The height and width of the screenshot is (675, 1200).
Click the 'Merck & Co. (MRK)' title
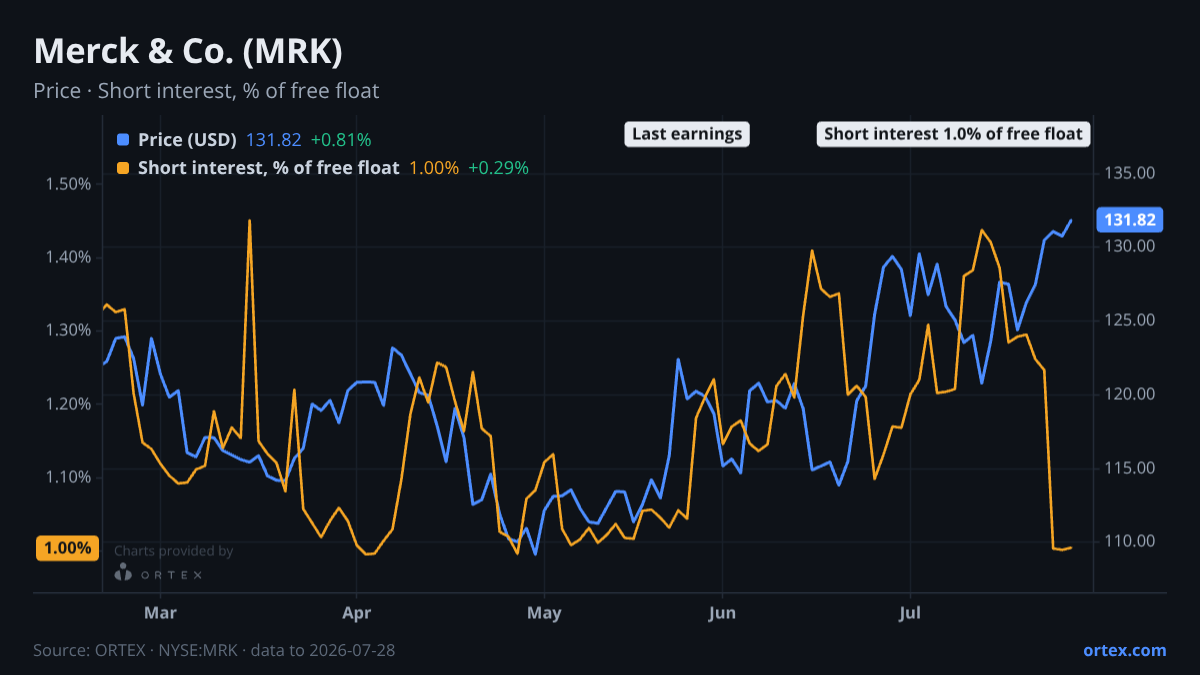(x=189, y=51)
